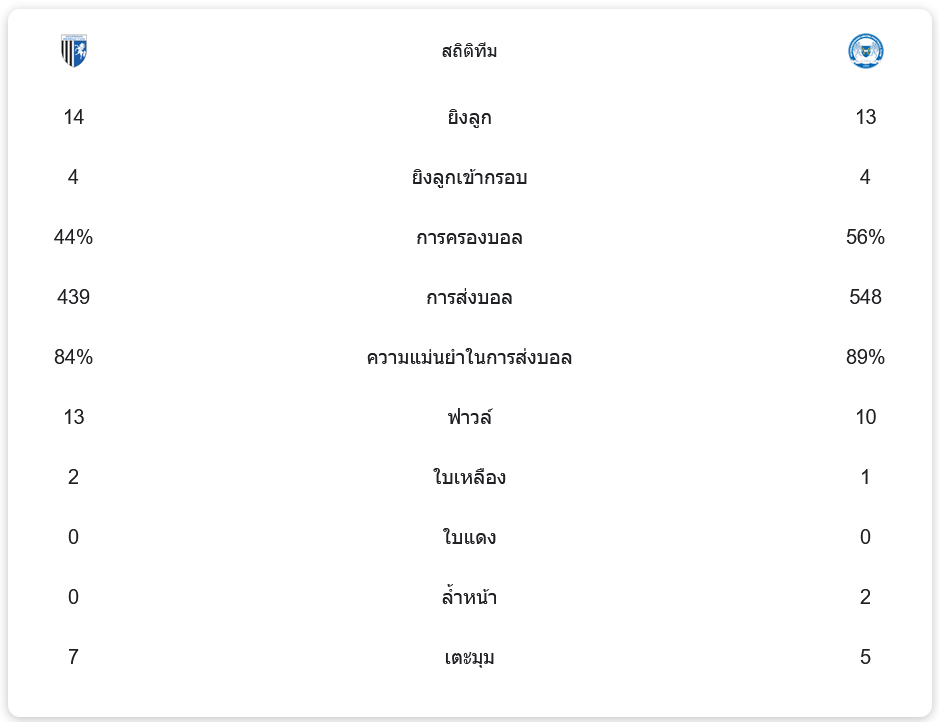Click the left team's 84% pass accuracy
This screenshot has width=939, height=722.
(x=73, y=357)
